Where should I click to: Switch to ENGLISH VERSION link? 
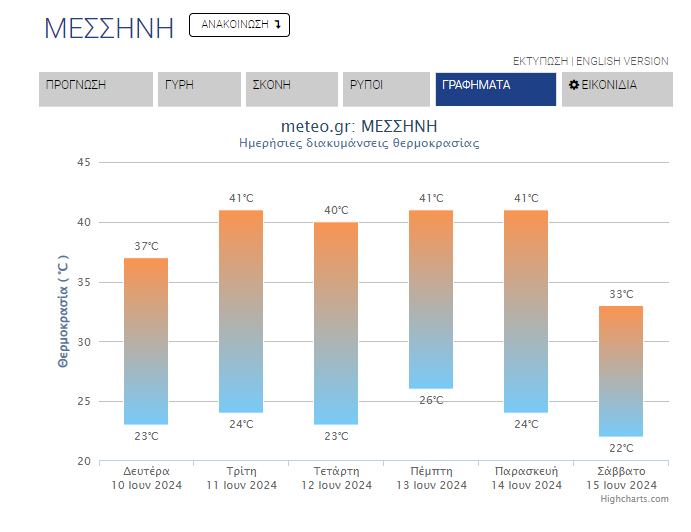pos(622,61)
